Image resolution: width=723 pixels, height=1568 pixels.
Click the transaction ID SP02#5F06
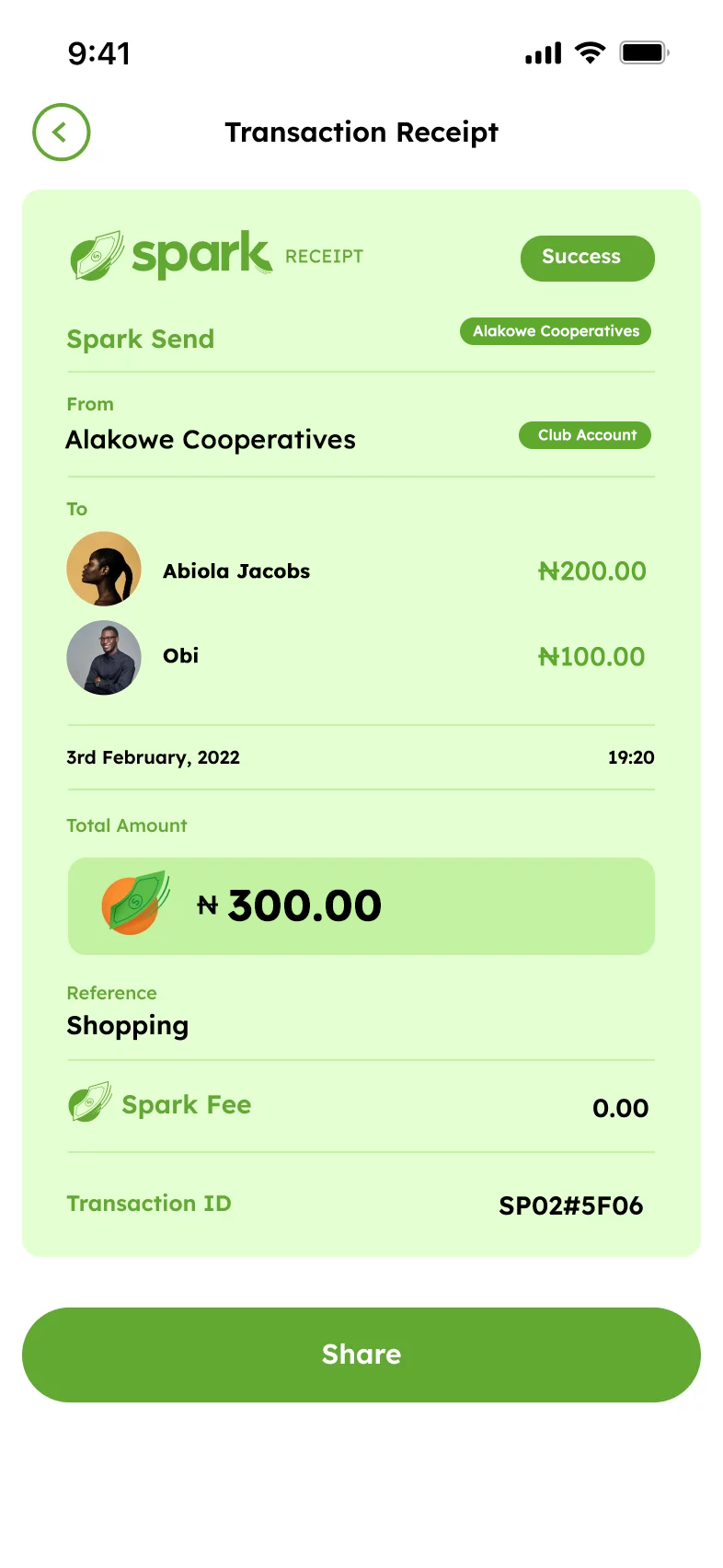point(570,1205)
